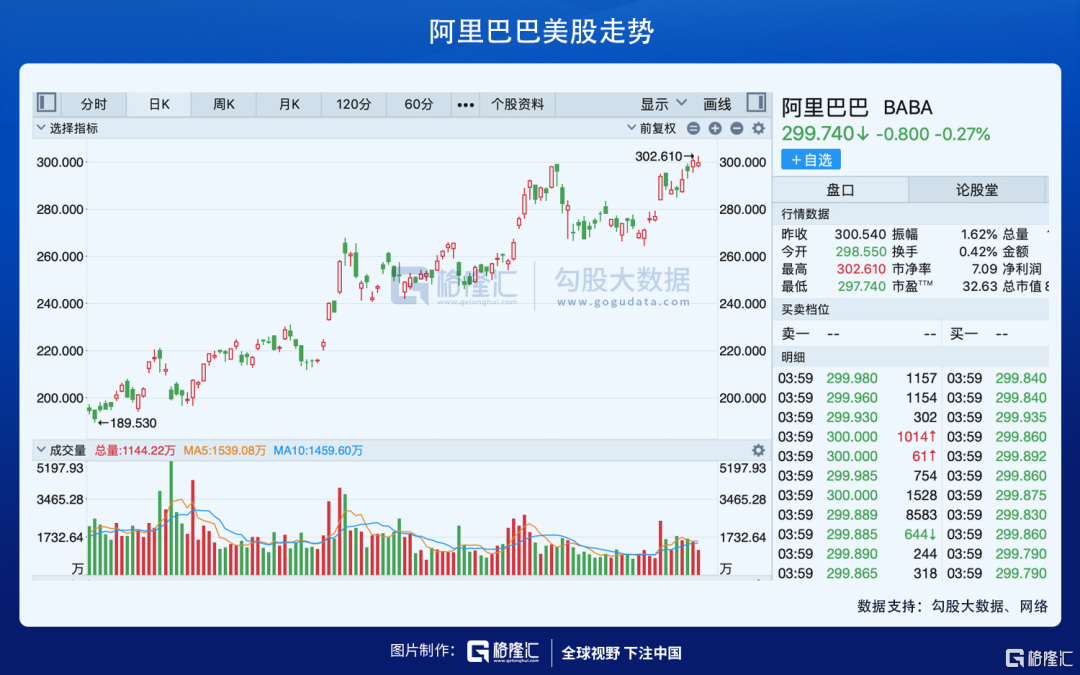
Task: Click the 总量:1144.22万 volume readout
Action: tap(136, 450)
